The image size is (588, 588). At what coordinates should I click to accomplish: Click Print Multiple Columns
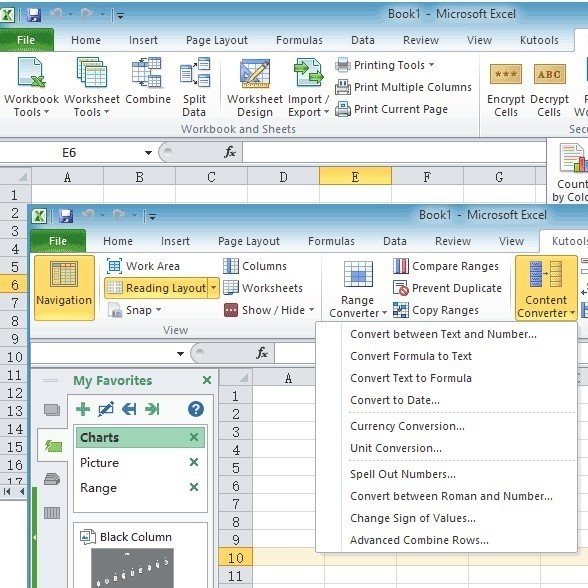coord(403,87)
